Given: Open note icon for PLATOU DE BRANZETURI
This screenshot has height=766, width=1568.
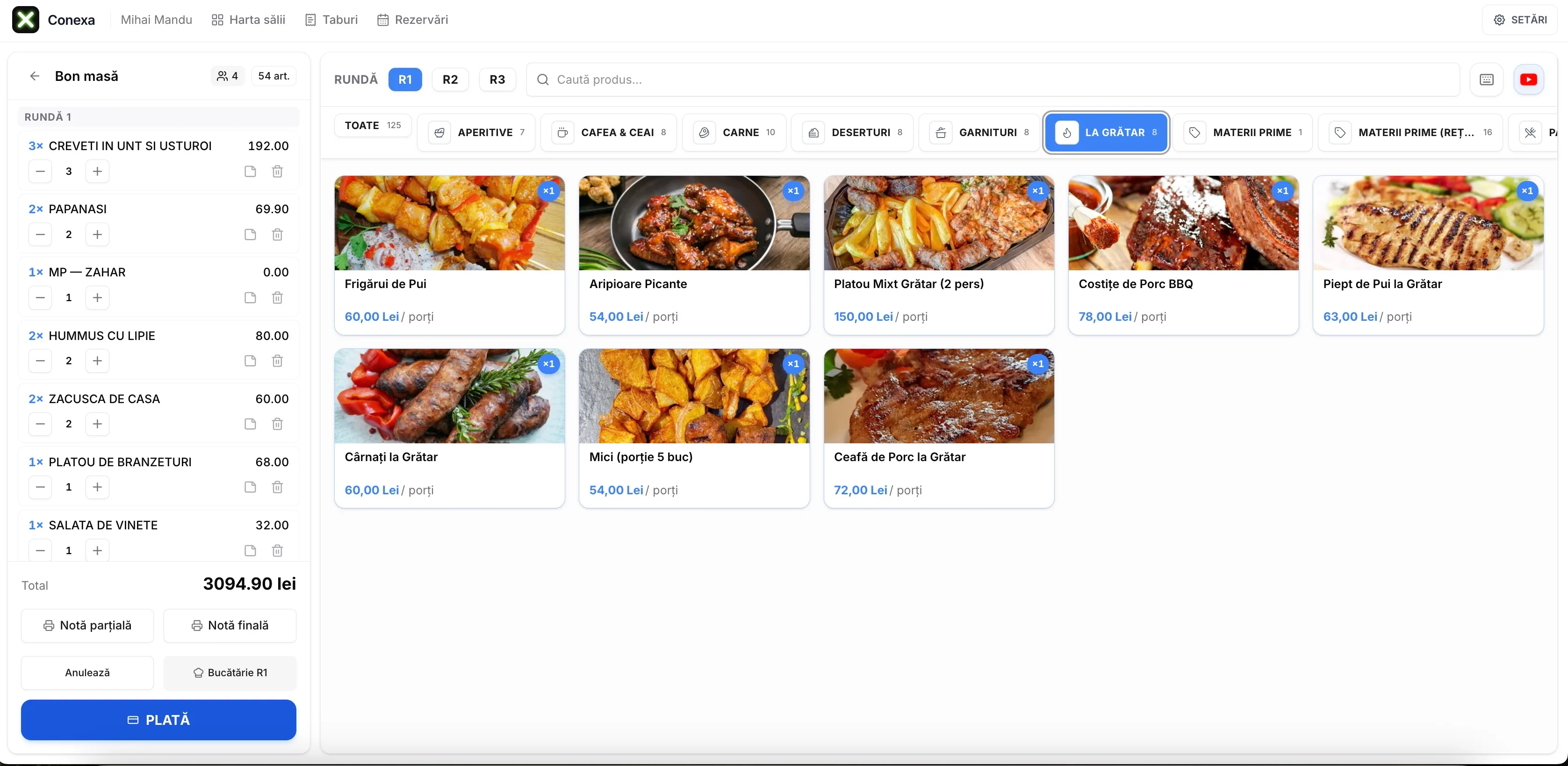Looking at the screenshot, I should click(250, 487).
